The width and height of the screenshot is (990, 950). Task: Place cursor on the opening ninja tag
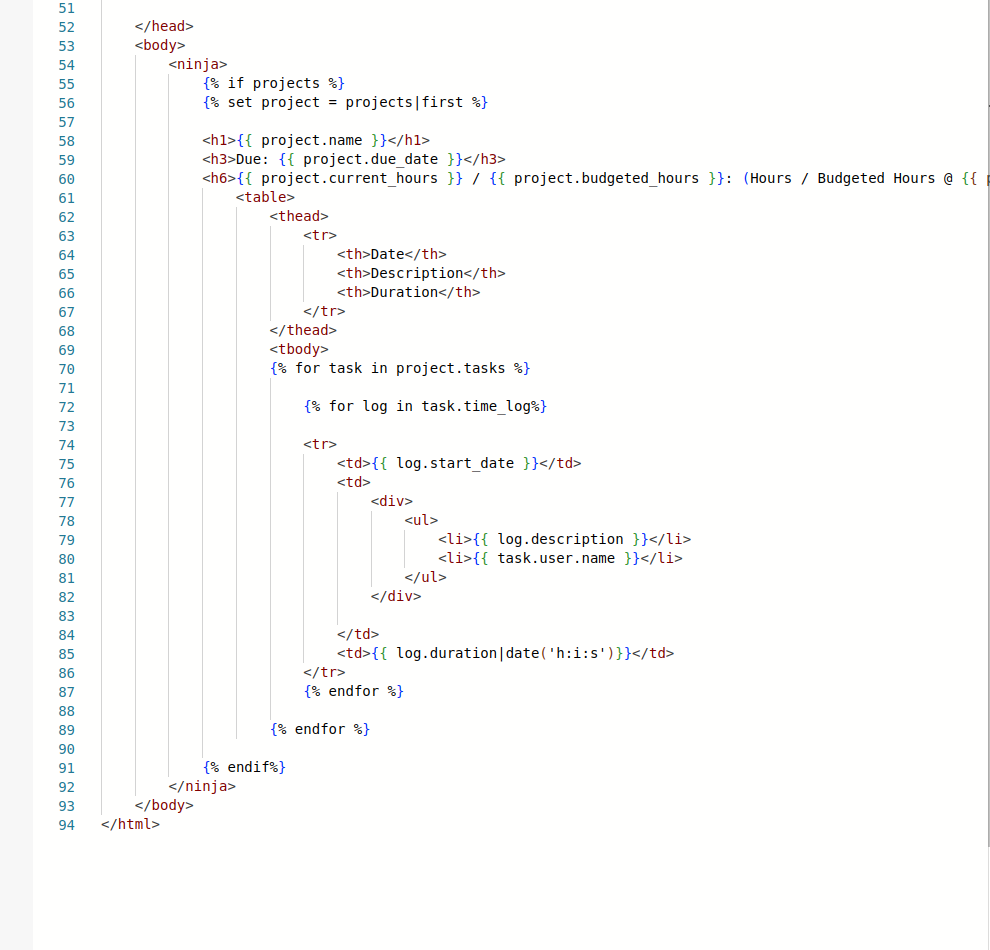(x=197, y=64)
